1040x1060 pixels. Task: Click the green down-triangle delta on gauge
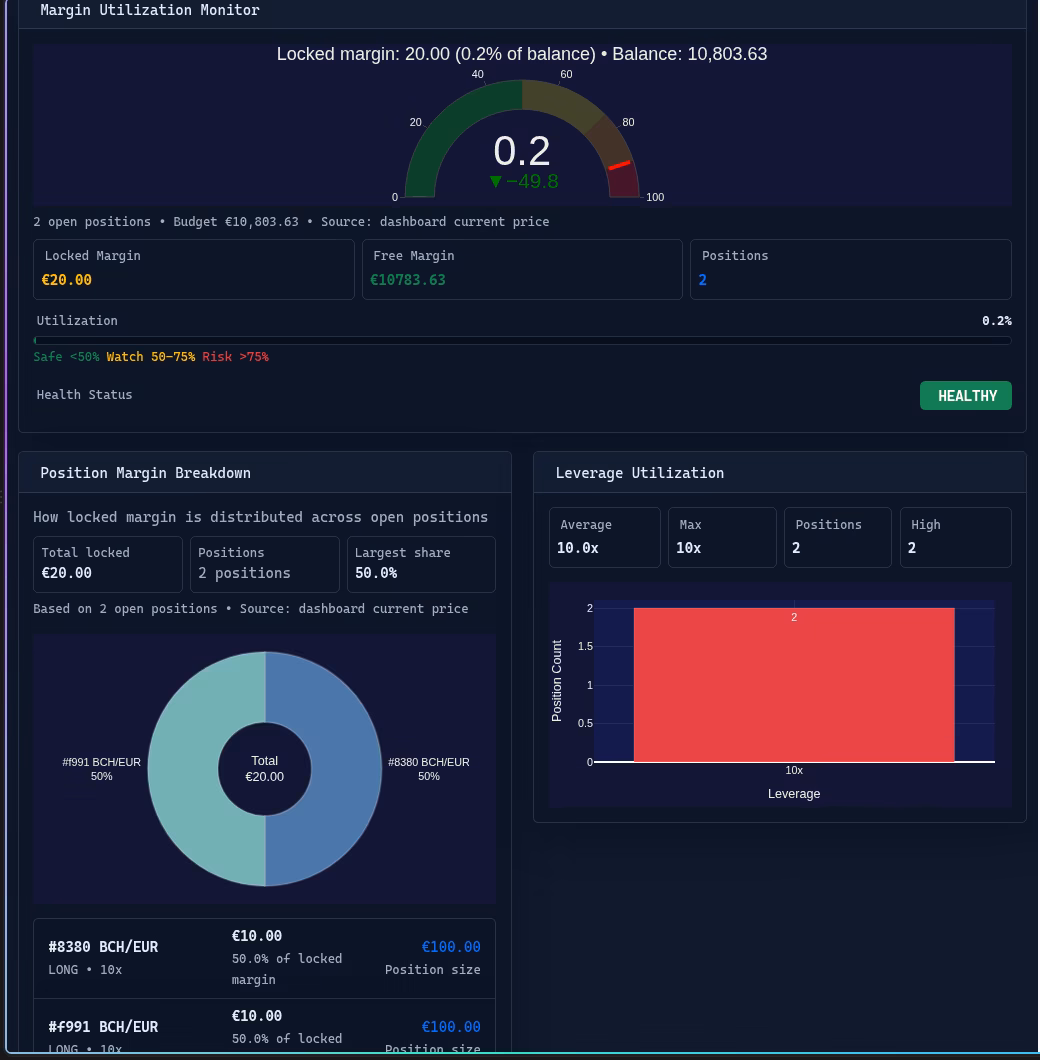click(496, 181)
